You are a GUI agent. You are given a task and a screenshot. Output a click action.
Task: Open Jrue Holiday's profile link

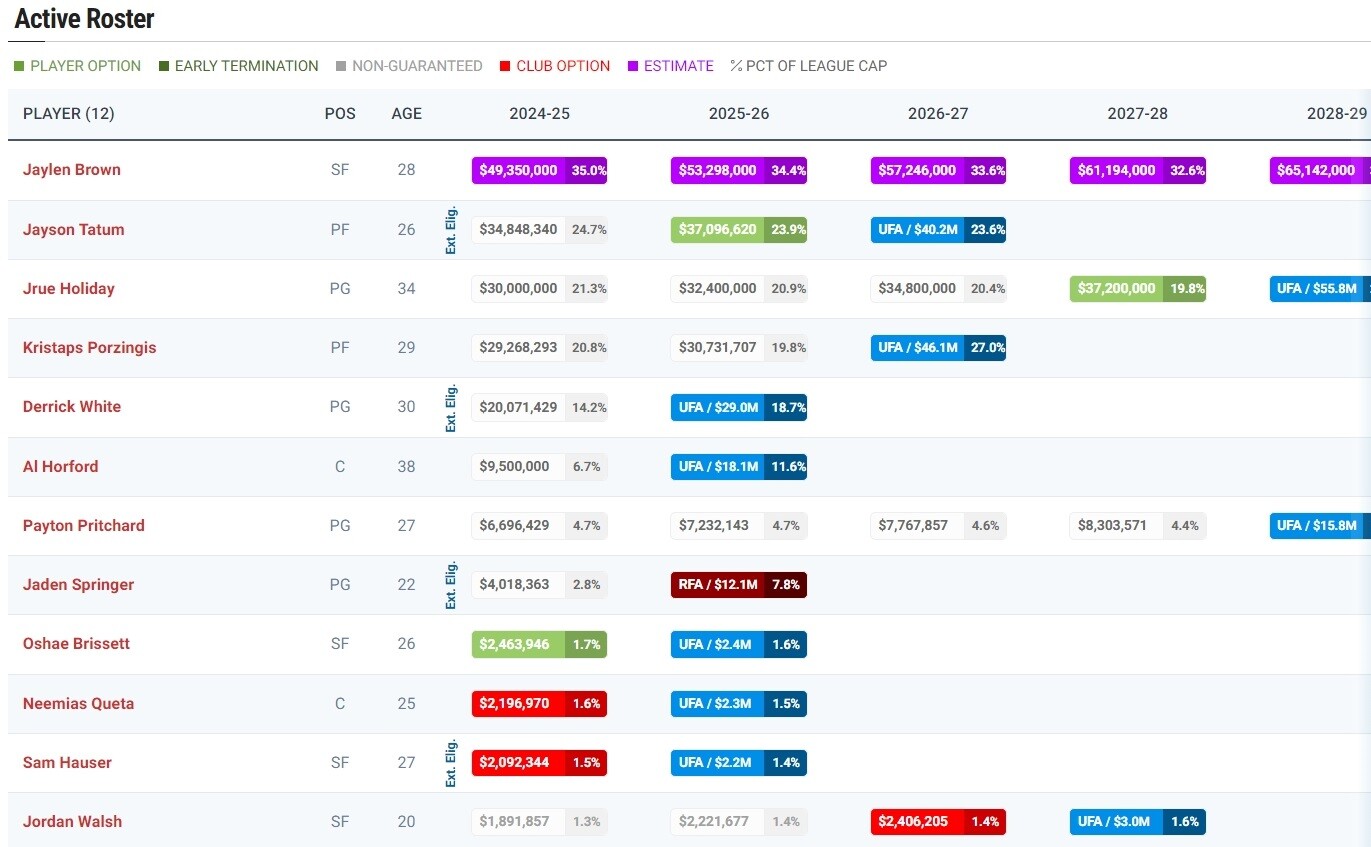[x=69, y=288]
